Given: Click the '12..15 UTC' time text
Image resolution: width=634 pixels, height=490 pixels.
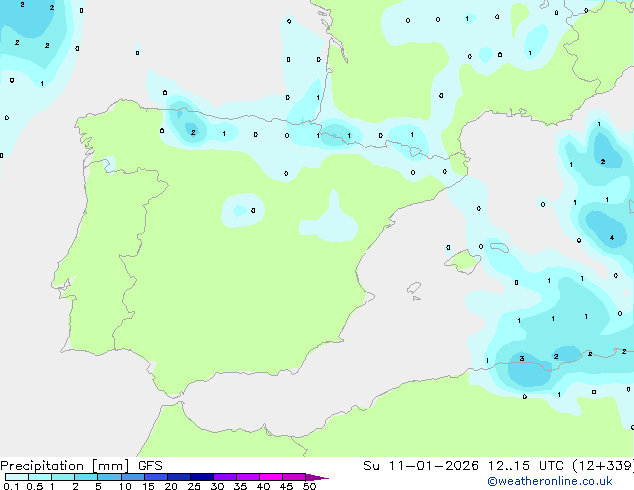Looking at the screenshot, I should (x=526, y=466).
